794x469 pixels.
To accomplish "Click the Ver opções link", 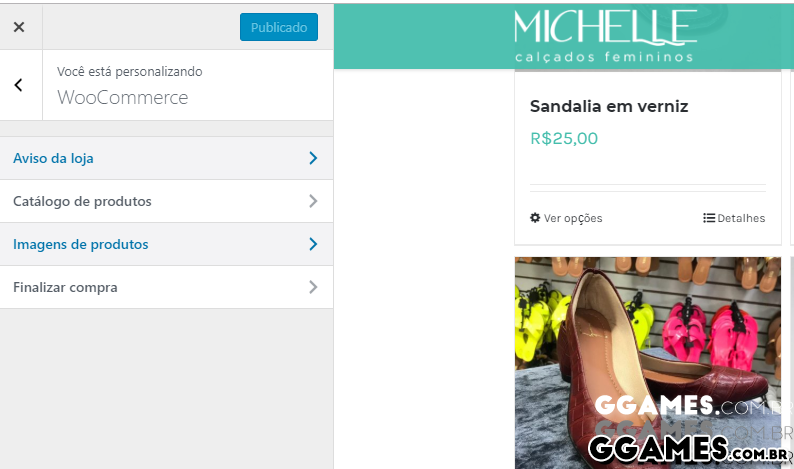I will pos(566,218).
